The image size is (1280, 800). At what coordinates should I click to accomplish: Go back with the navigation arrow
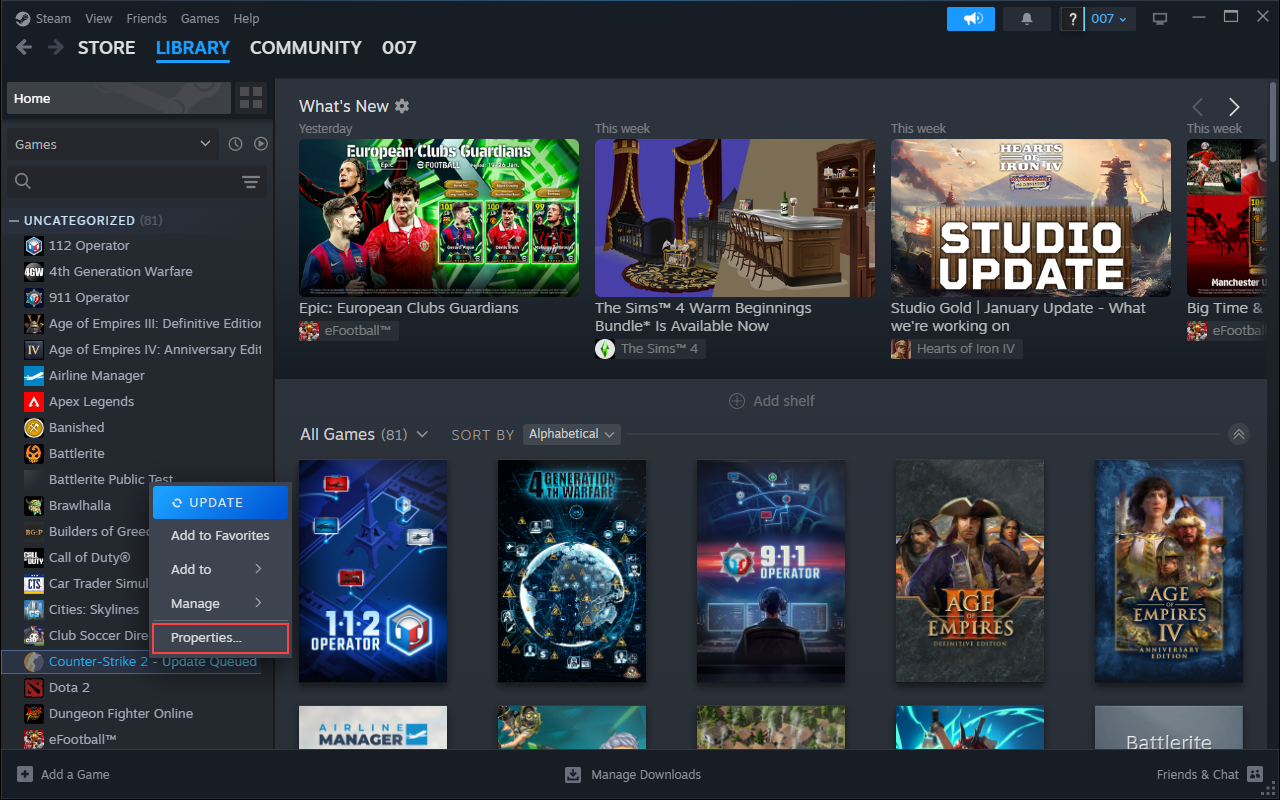click(24, 47)
